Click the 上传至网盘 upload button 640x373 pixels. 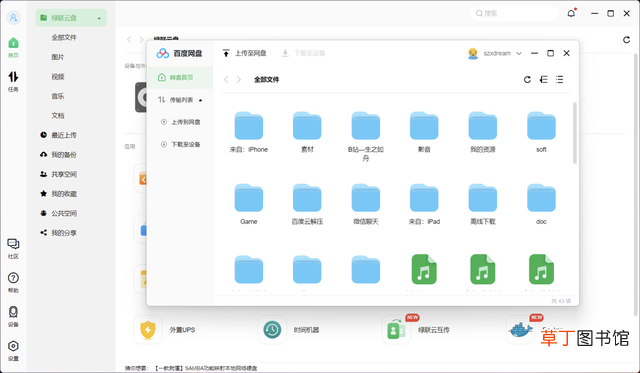point(244,53)
